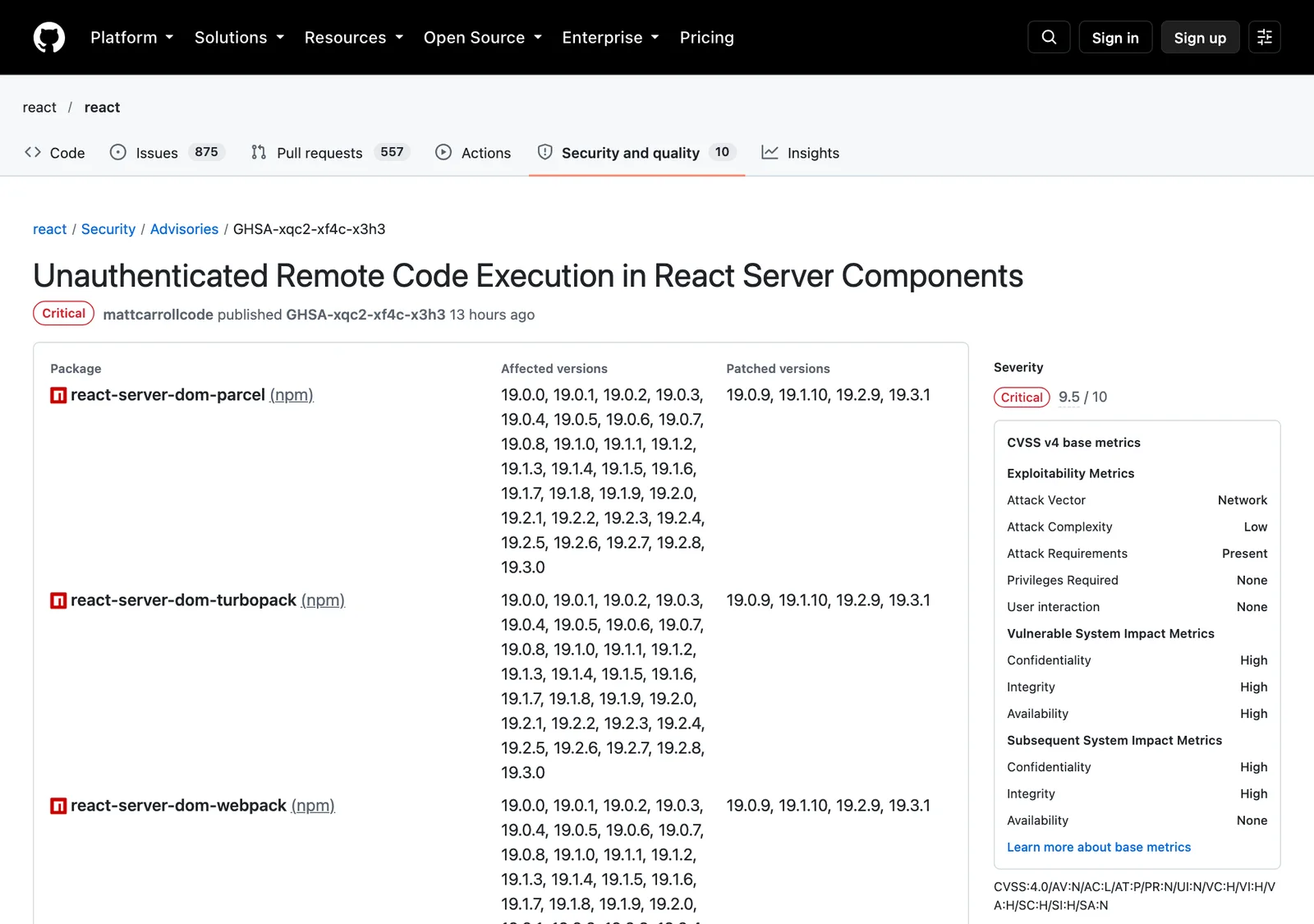Click the Security breadcrumb link

pos(108,229)
